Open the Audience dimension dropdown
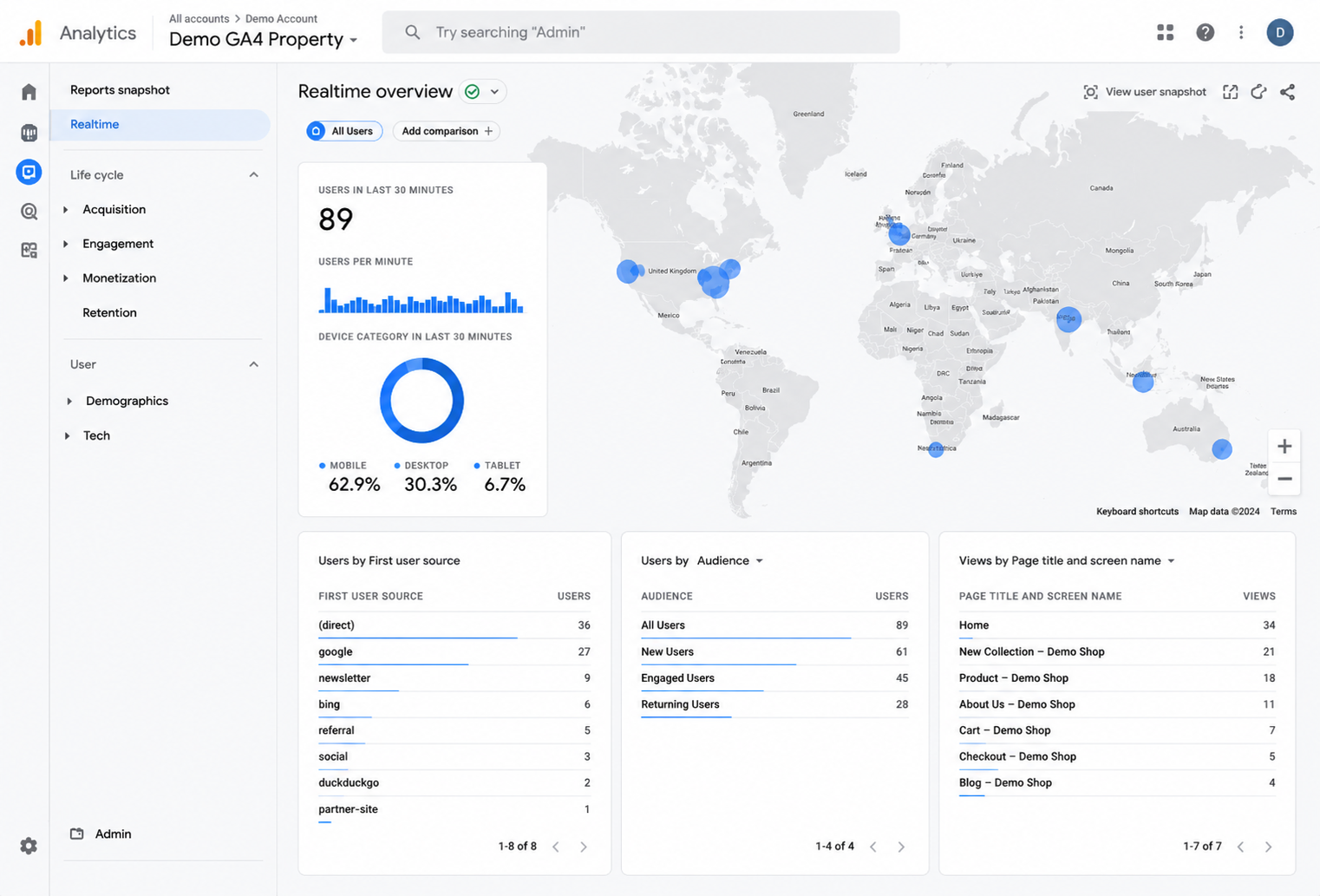The width and height of the screenshot is (1320, 896). 730,561
